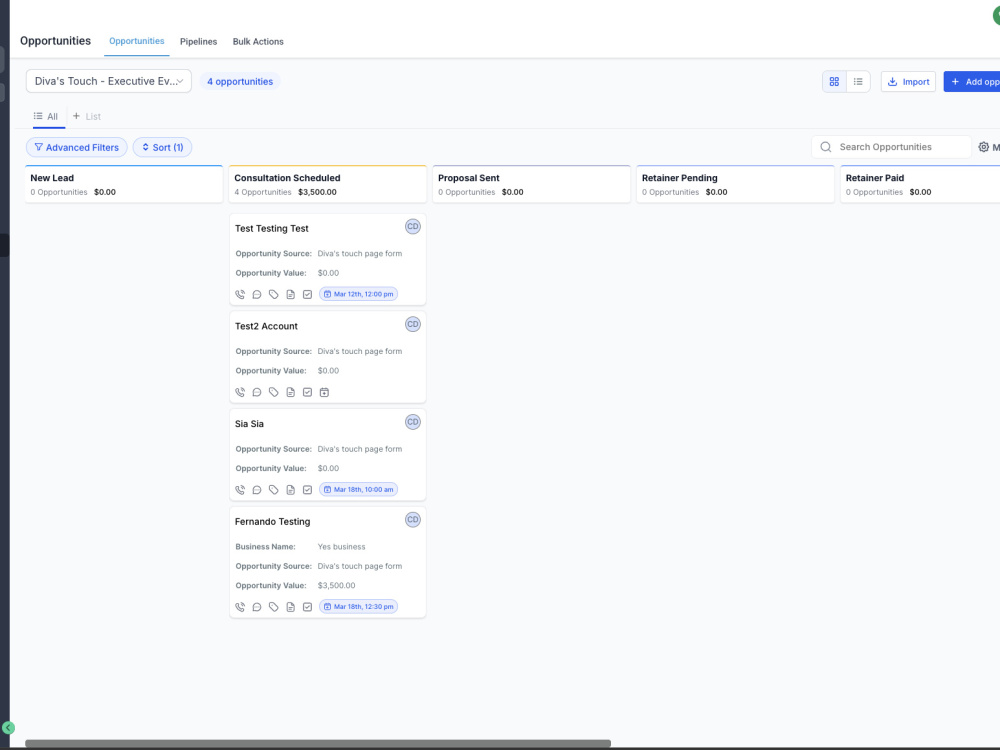Open notes icon on Sia Sia card
This screenshot has width=1000, height=750.
[x=290, y=490]
